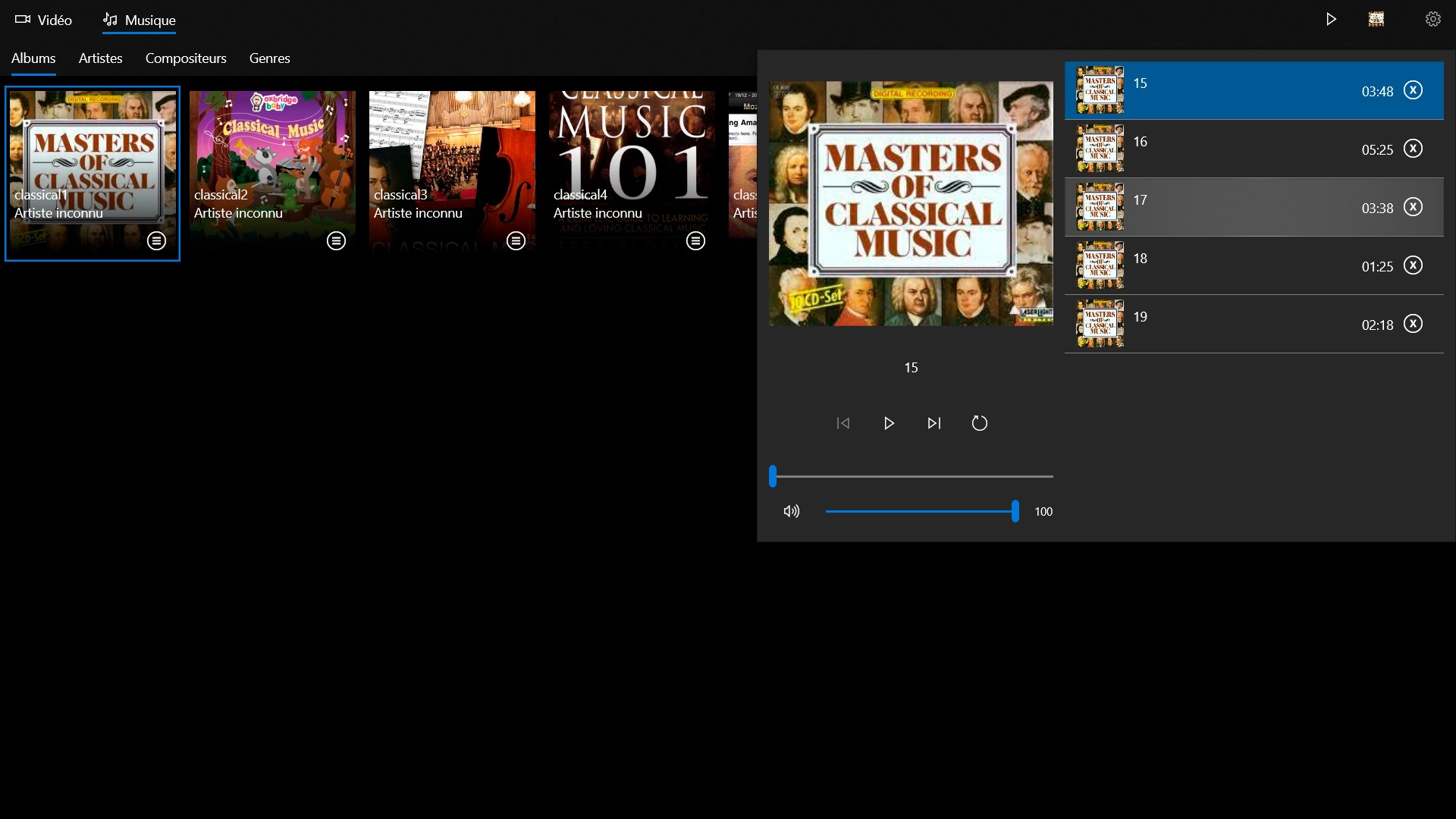The height and width of the screenshot is (819, 1456).
Task: Go to the previous track
Action: [x=843, y=423]
